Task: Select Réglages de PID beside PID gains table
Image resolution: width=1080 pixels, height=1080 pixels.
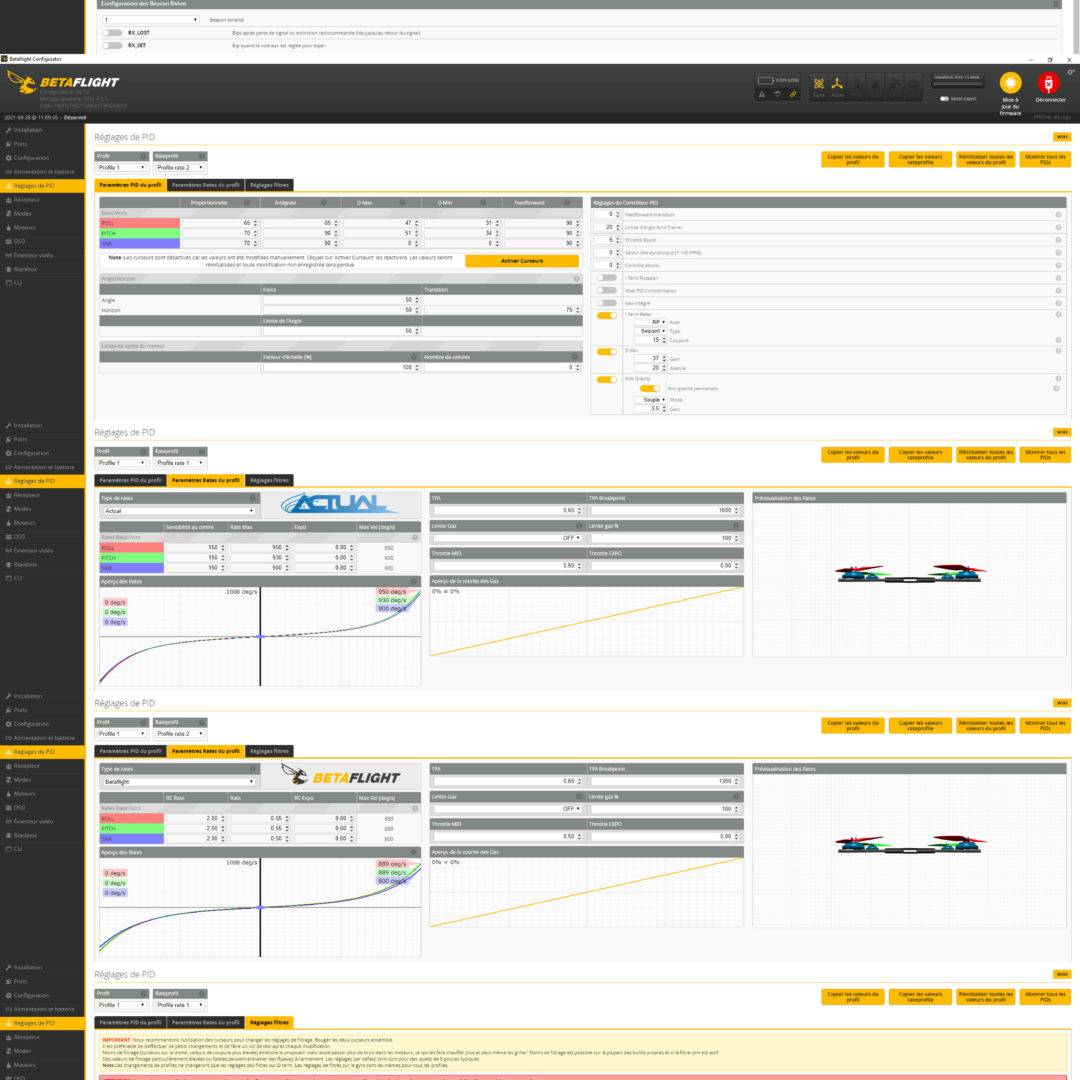Action: pyautogui.click(x=42, y=186)
